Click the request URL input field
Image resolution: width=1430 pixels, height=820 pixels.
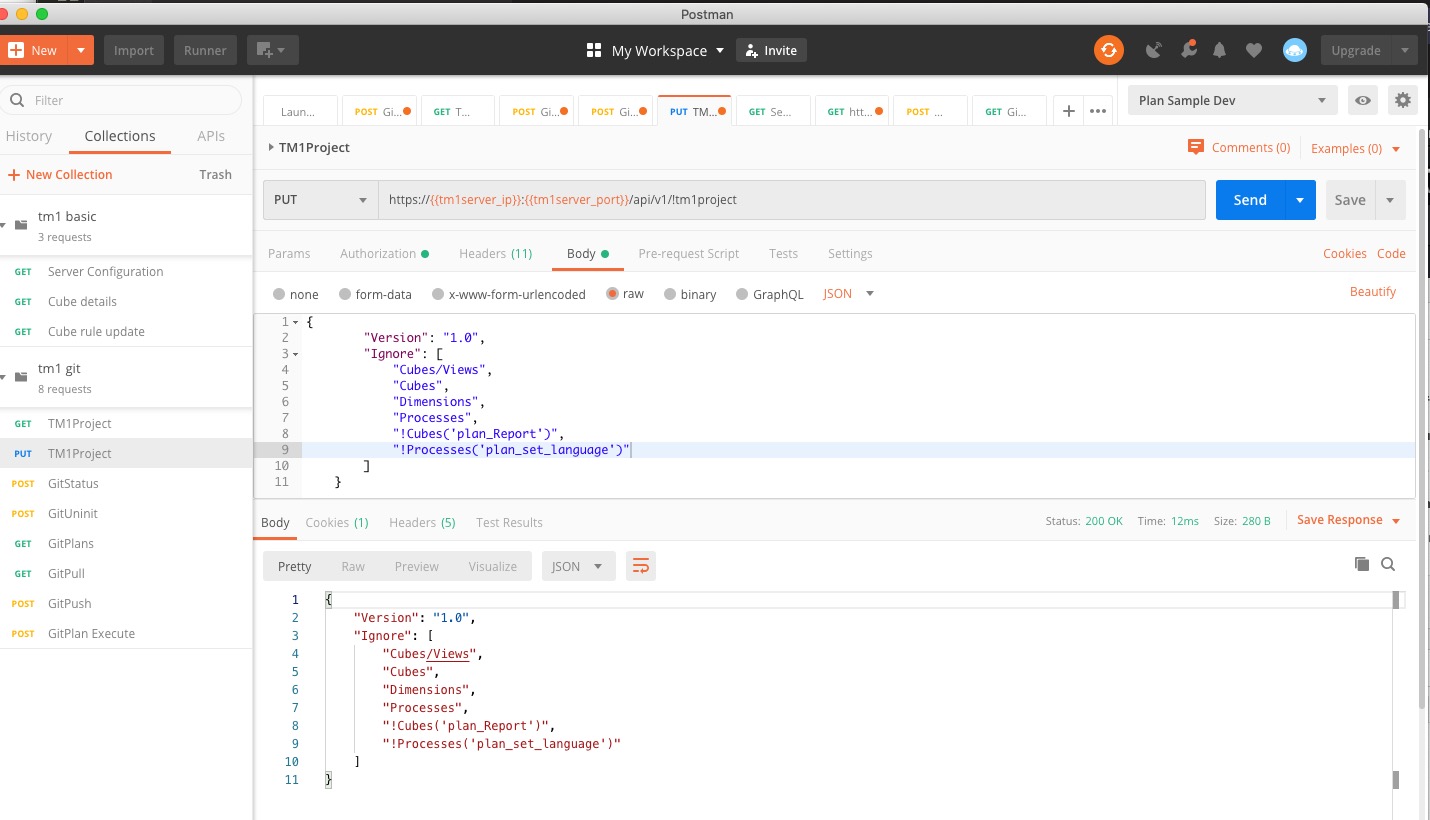click(791, 200)
